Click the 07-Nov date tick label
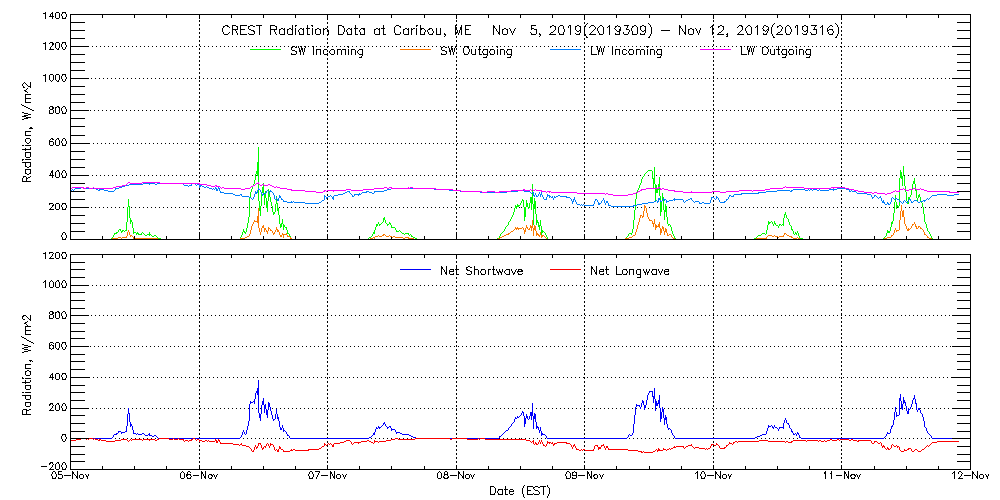 tap(328, 478)
